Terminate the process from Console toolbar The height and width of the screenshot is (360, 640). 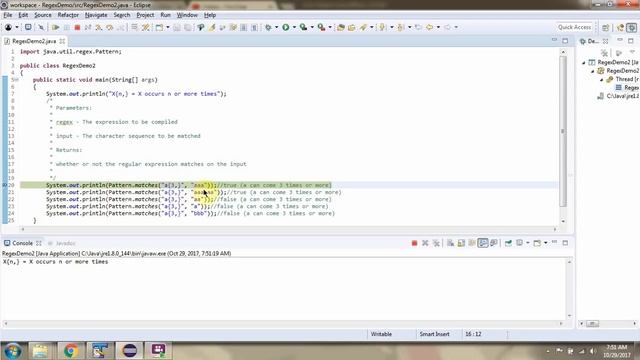(414, 243)
